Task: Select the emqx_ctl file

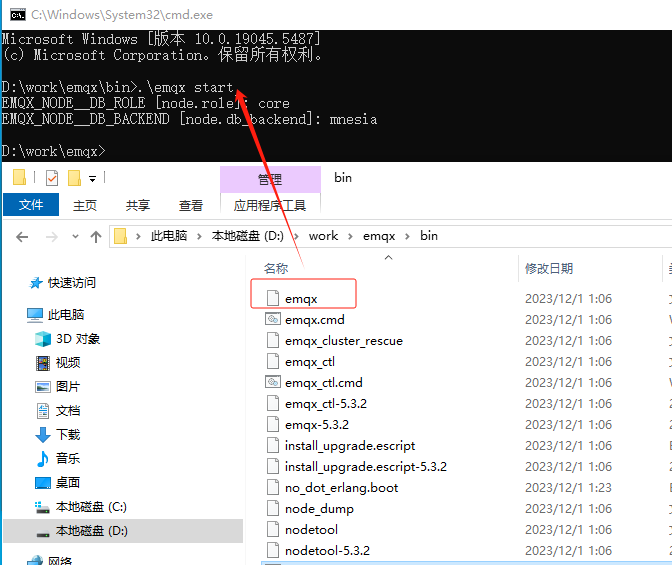Action: click(x=310, y=362)
